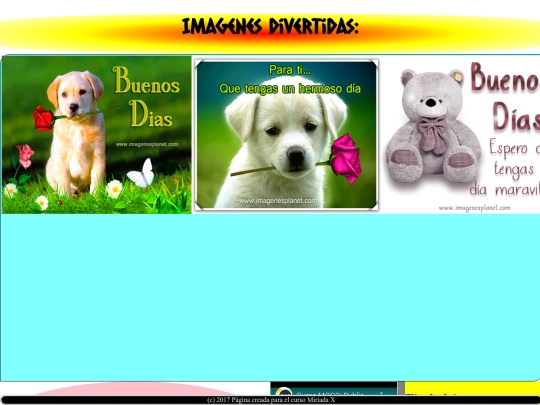
Task: Click 'Que tengas un hermoso día' caption
Action: (x=290, y=89)
